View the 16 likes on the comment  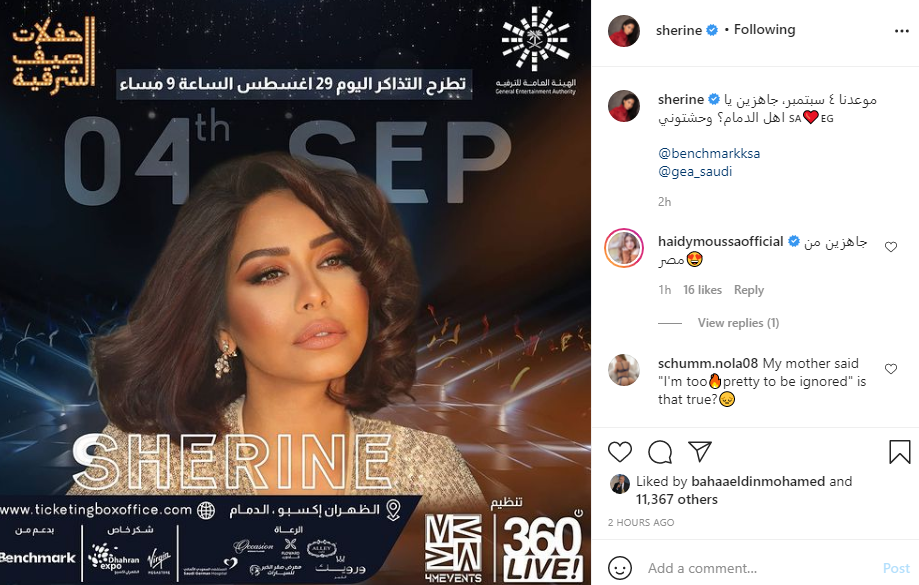[702, 290]
